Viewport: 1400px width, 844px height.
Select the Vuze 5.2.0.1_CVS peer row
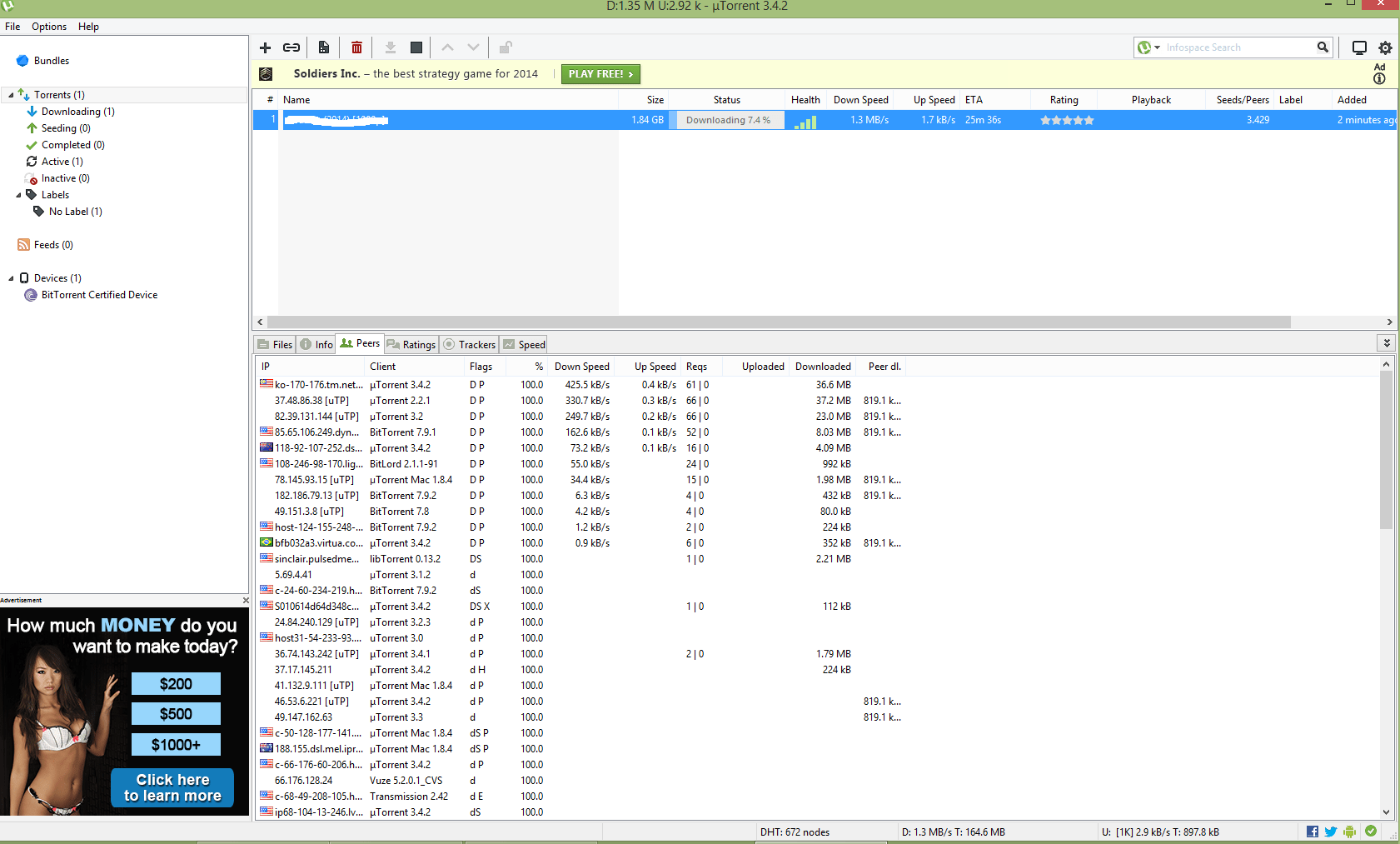pos(580,781)
